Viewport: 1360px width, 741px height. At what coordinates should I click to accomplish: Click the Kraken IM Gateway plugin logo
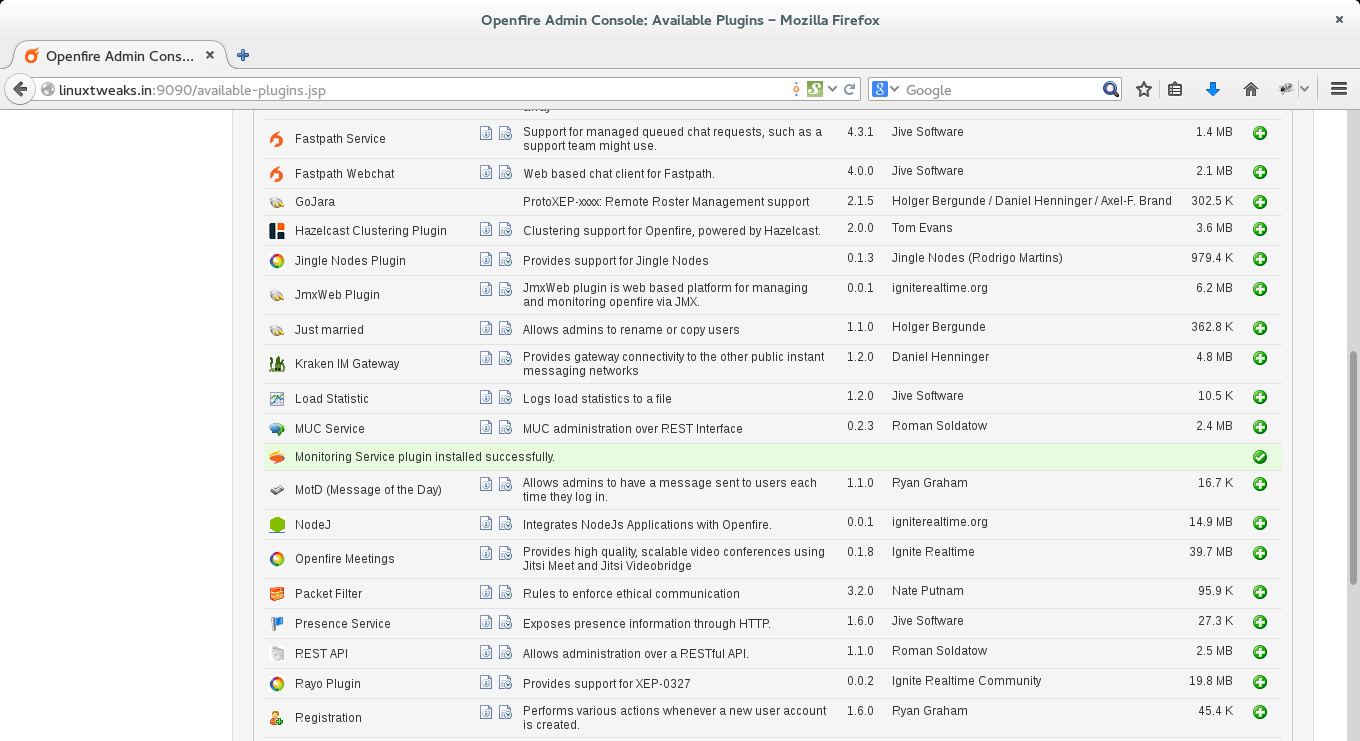click(x=277, y=364)
